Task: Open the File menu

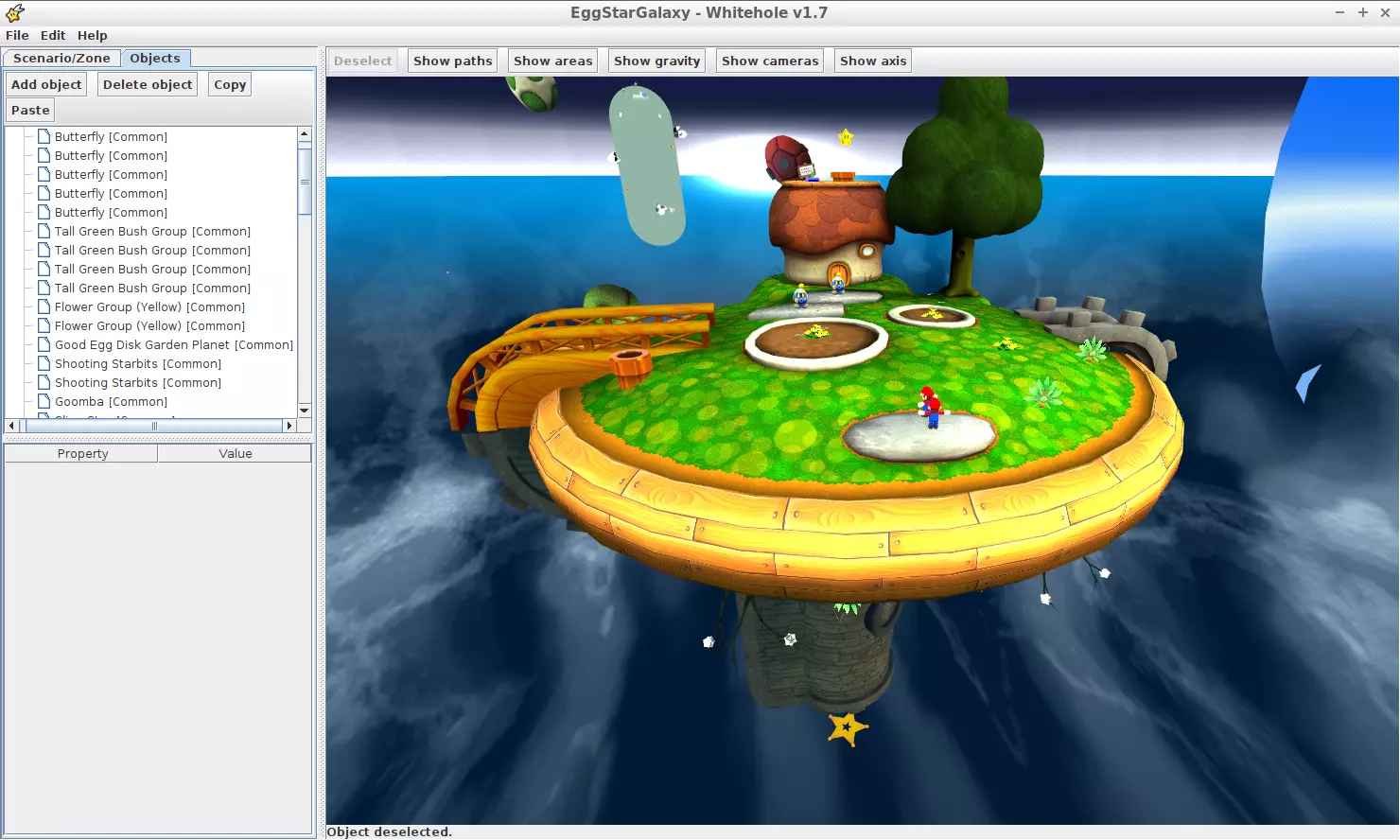Action: point(17,35)
